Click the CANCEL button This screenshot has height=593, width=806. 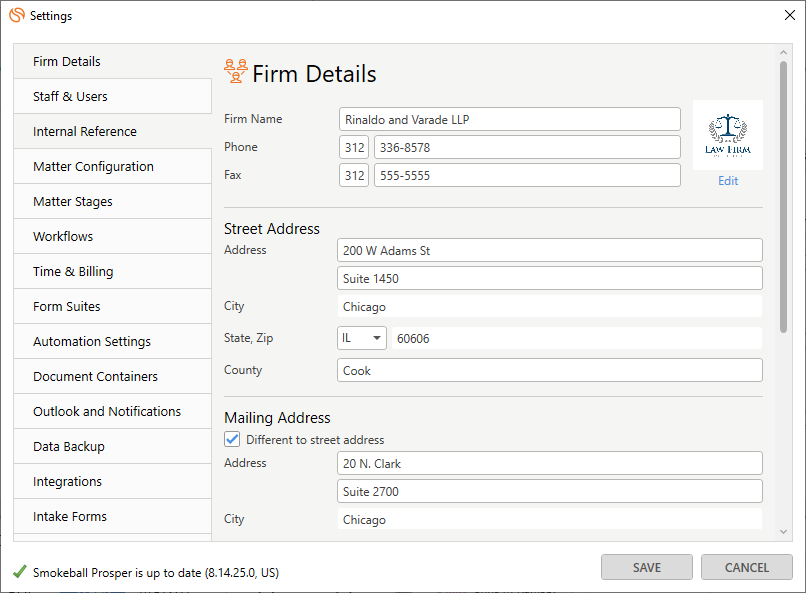746,567
